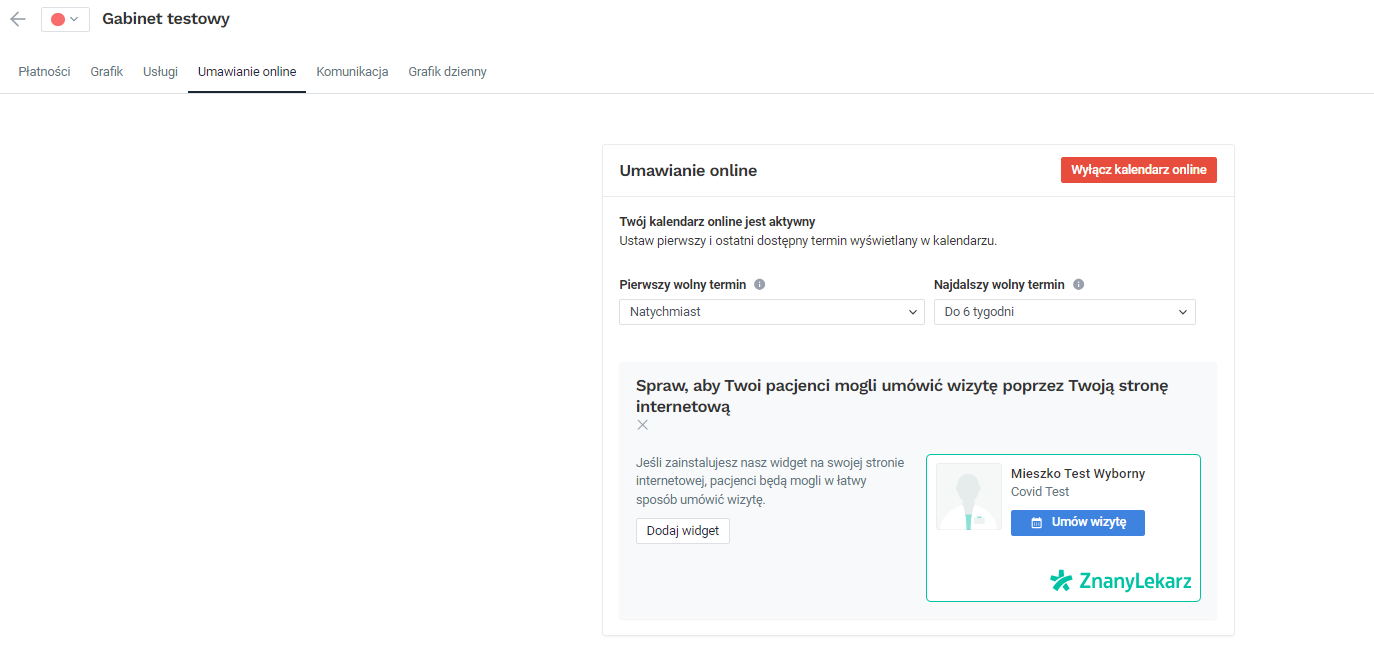The width and height of the screenshot is (1374, 670).
Task: Go to the Usługi tab
Action: click(x=160, y=72)
